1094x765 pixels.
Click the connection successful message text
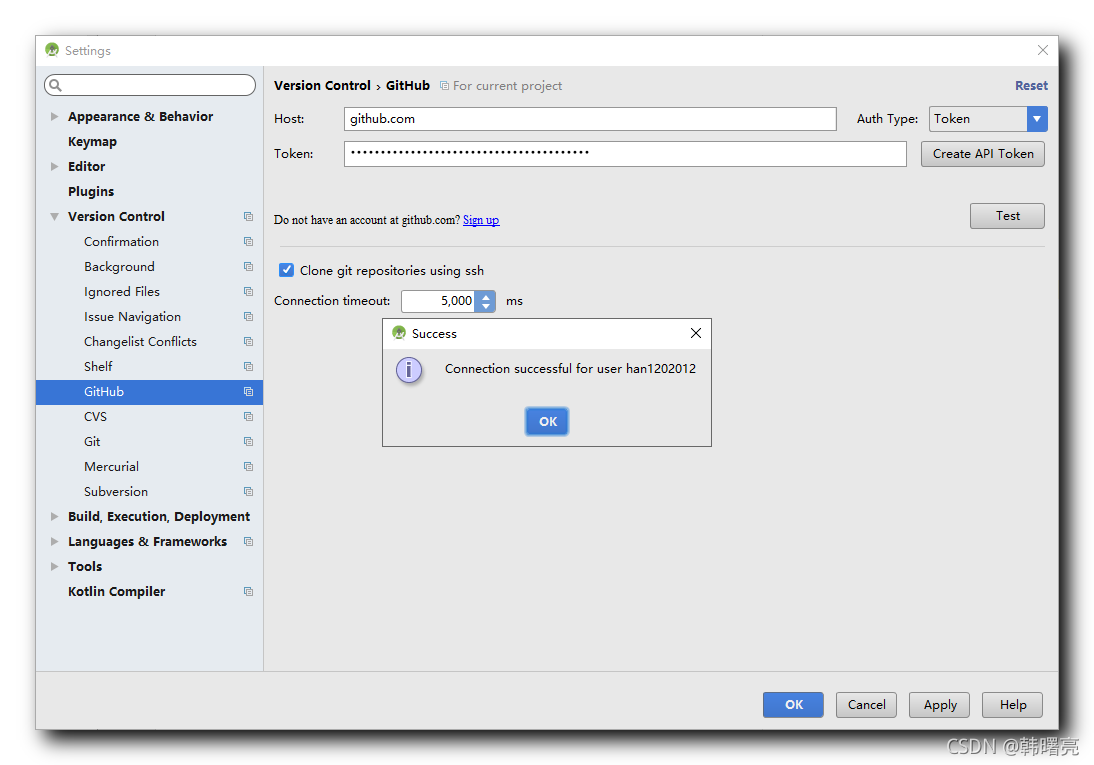pos(570,369)
